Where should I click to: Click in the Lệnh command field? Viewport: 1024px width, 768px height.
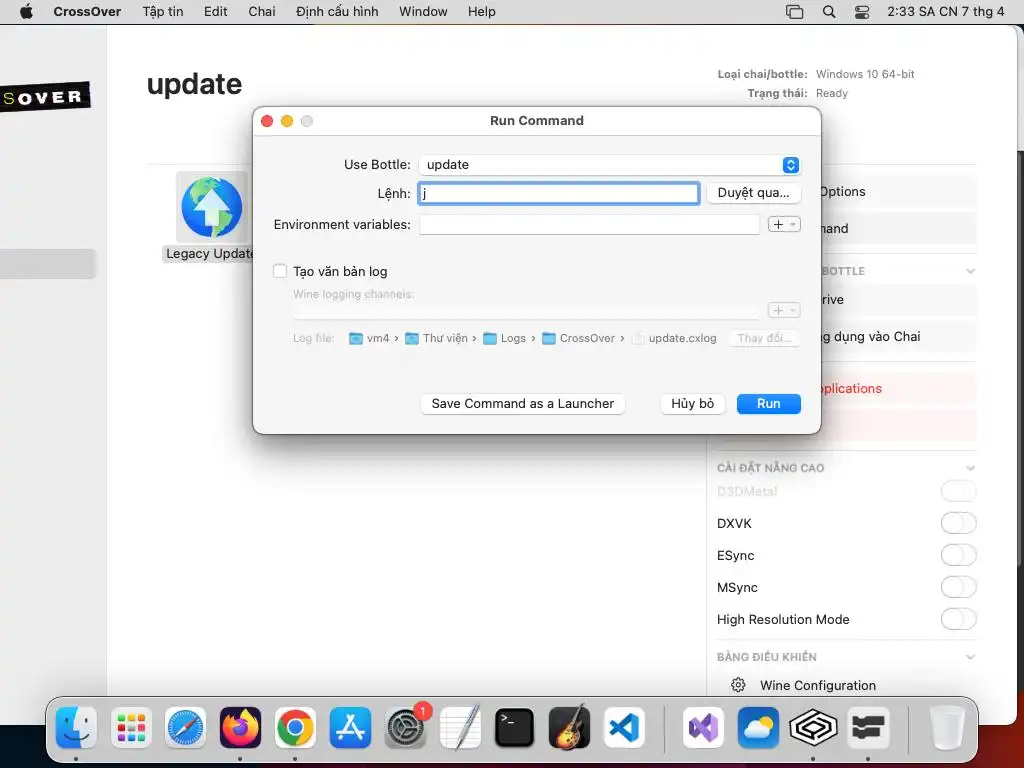click(559, 193)
